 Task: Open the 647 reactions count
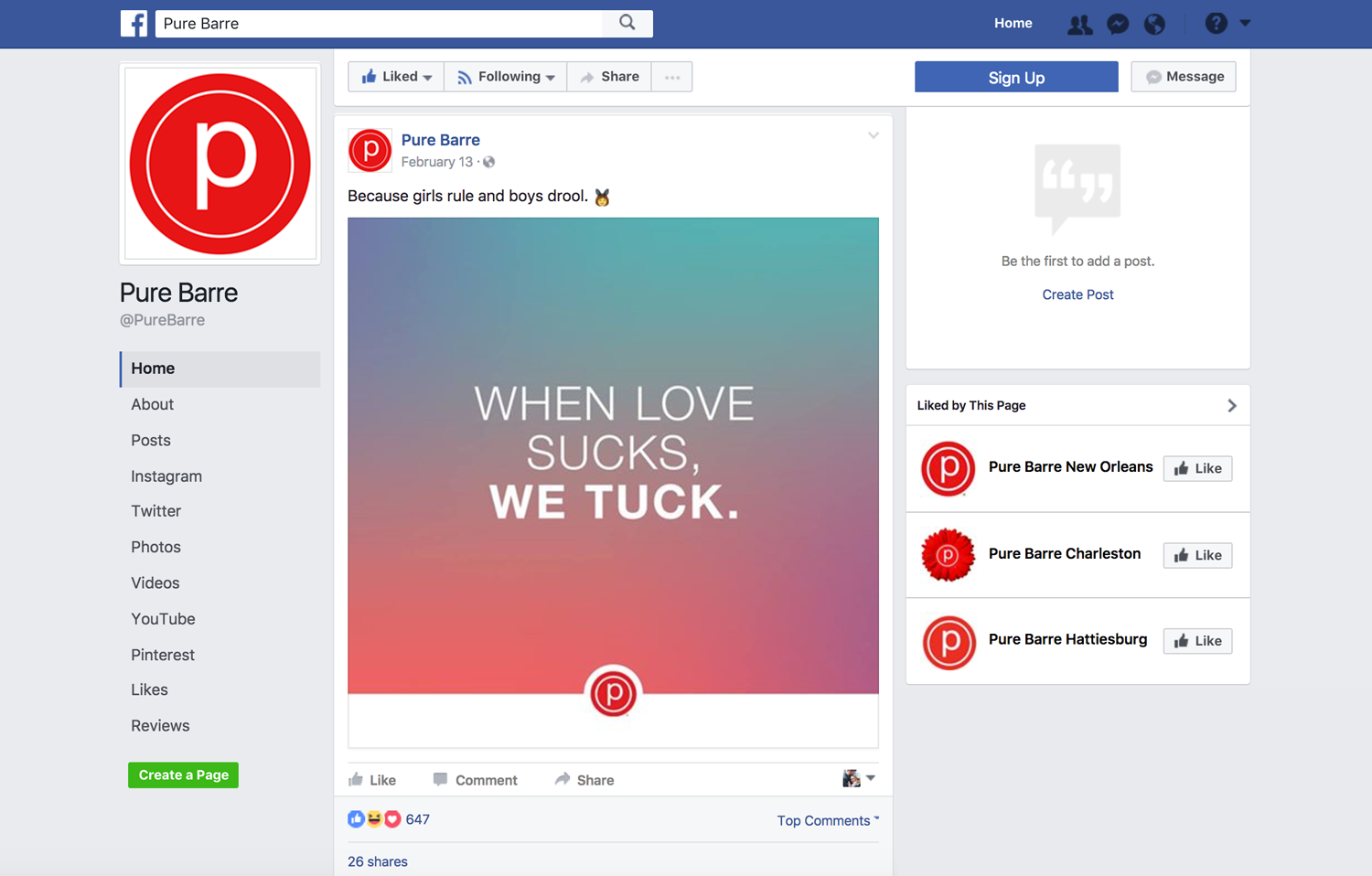pyautogui.click(x=418, y=819)
